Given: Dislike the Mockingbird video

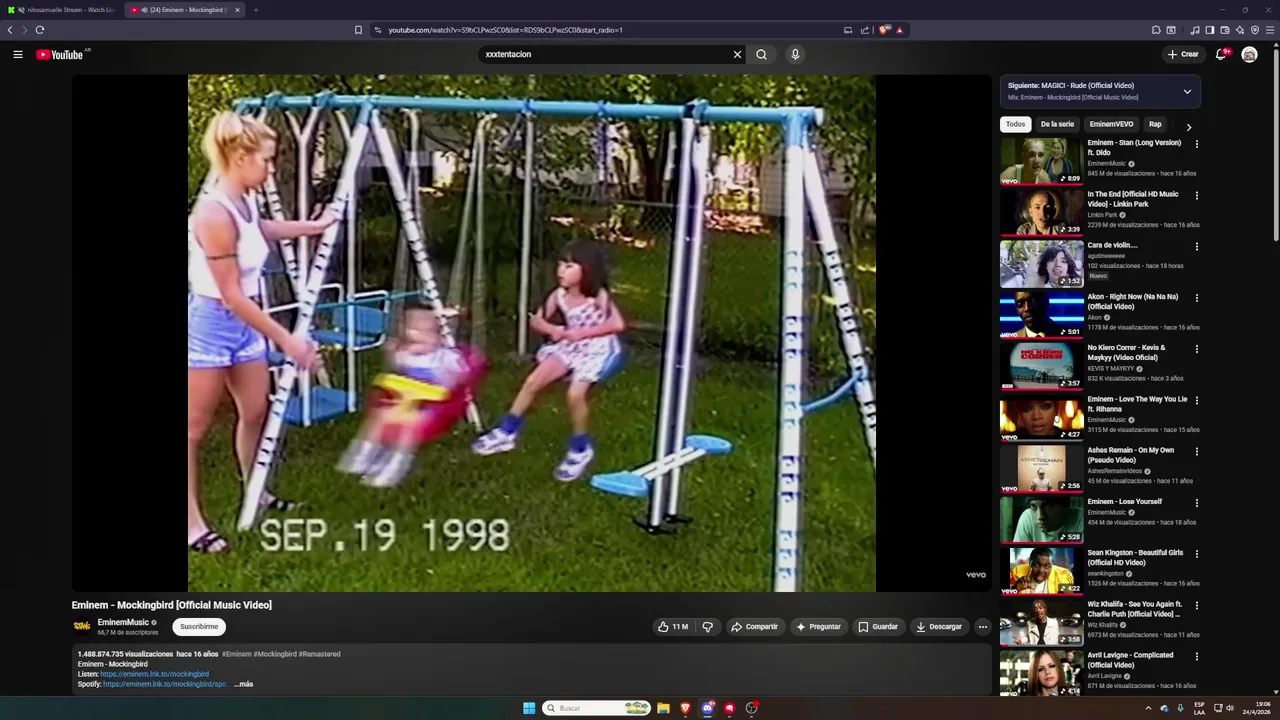Looking at the screenshot, I should pyautogui.click(x=707, y=627).
